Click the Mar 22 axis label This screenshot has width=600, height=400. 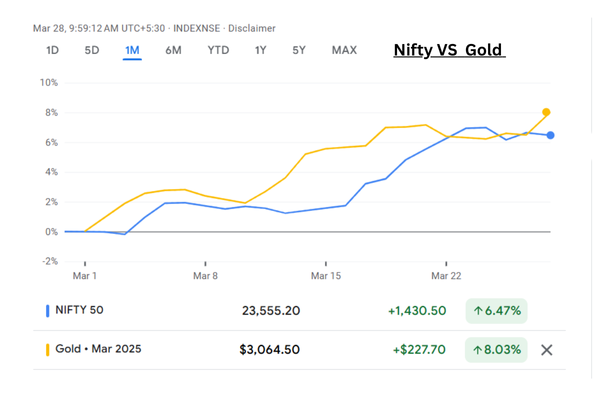pyautogui.click(x=446, y=276)
